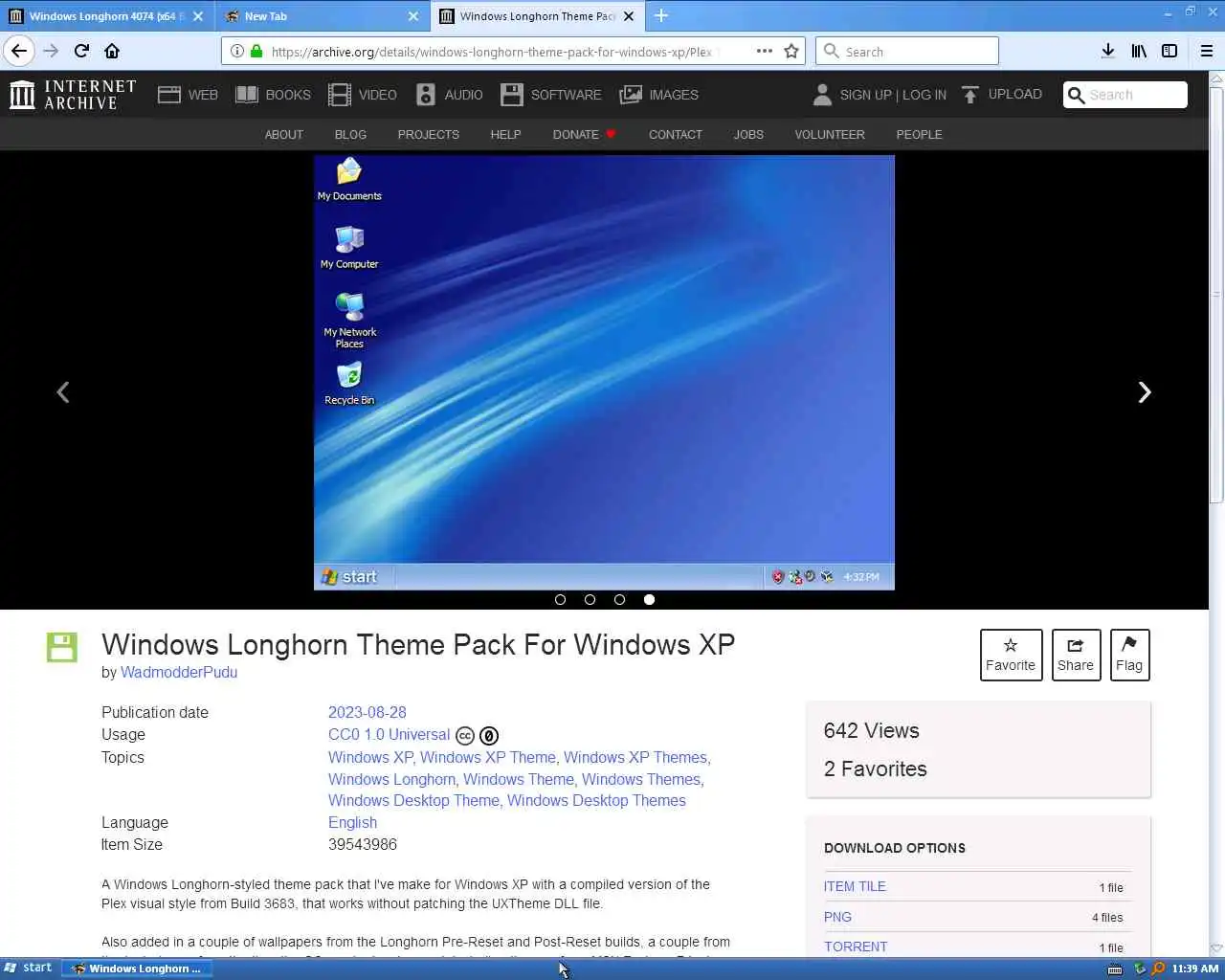1225x980 pixels.
Task: Open the JOBS link
Action: tap(748, 135)
